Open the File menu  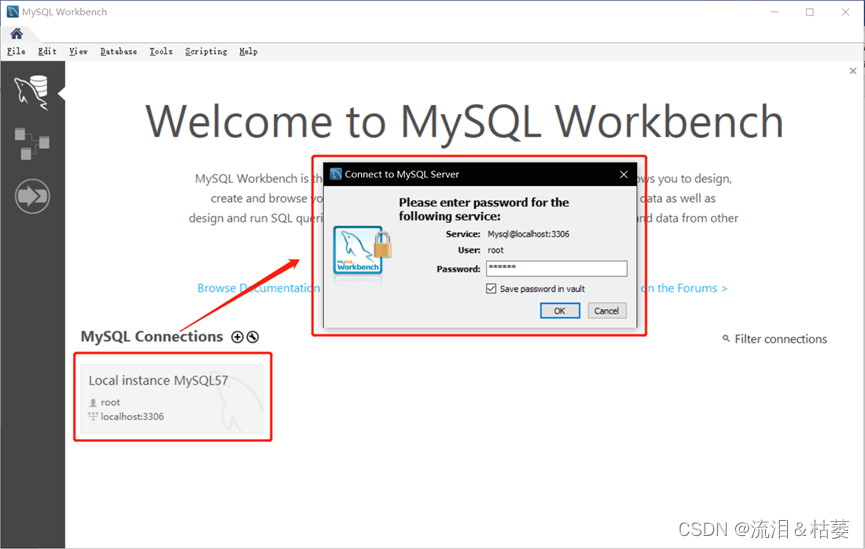(x=16, y=51)
